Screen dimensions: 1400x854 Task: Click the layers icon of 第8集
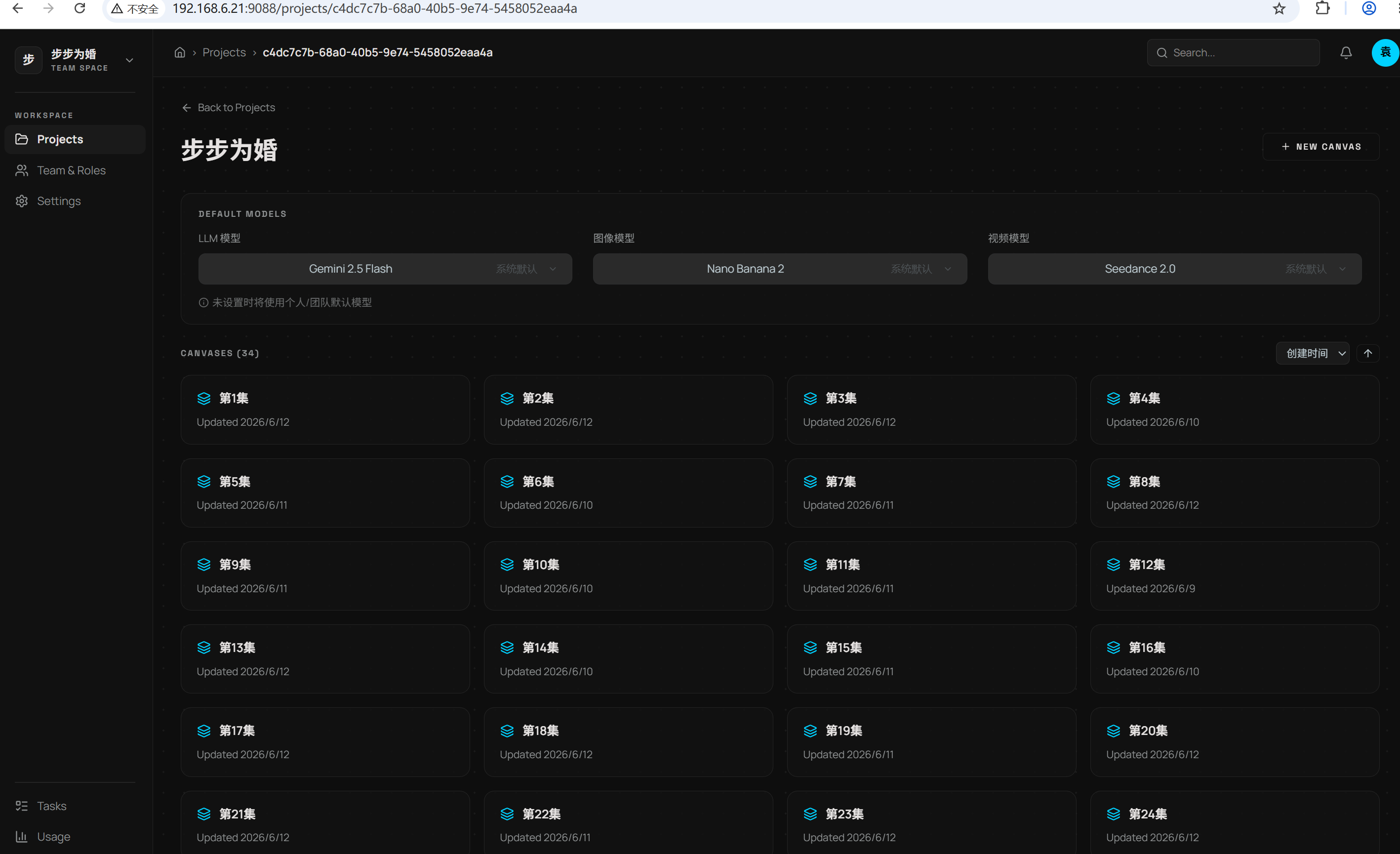click(1114, 482)
